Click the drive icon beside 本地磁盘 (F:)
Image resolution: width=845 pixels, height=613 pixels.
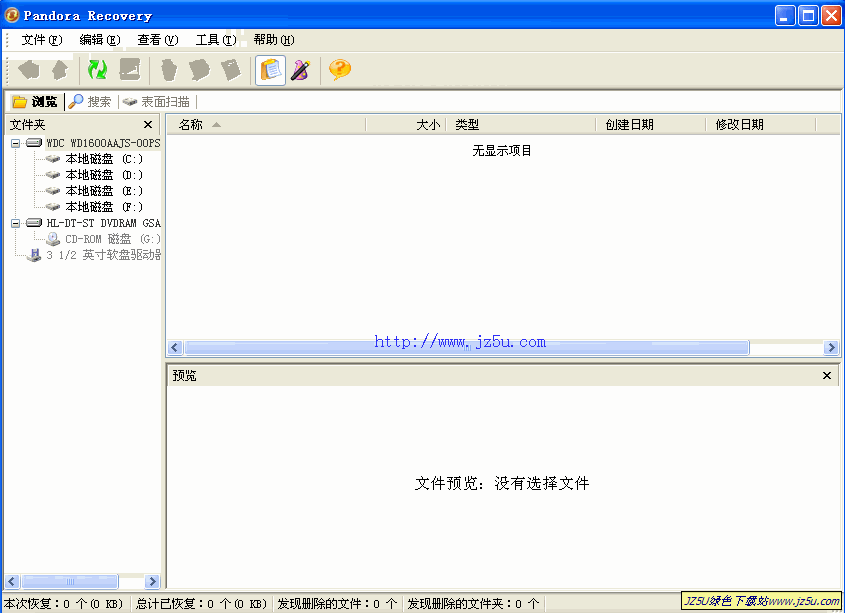[53, 207]
